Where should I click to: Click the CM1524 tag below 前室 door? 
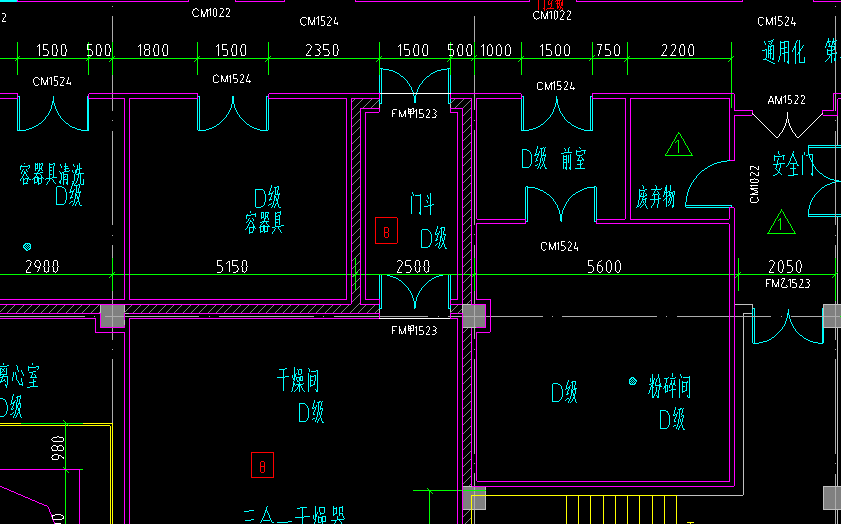coord(559,247)
